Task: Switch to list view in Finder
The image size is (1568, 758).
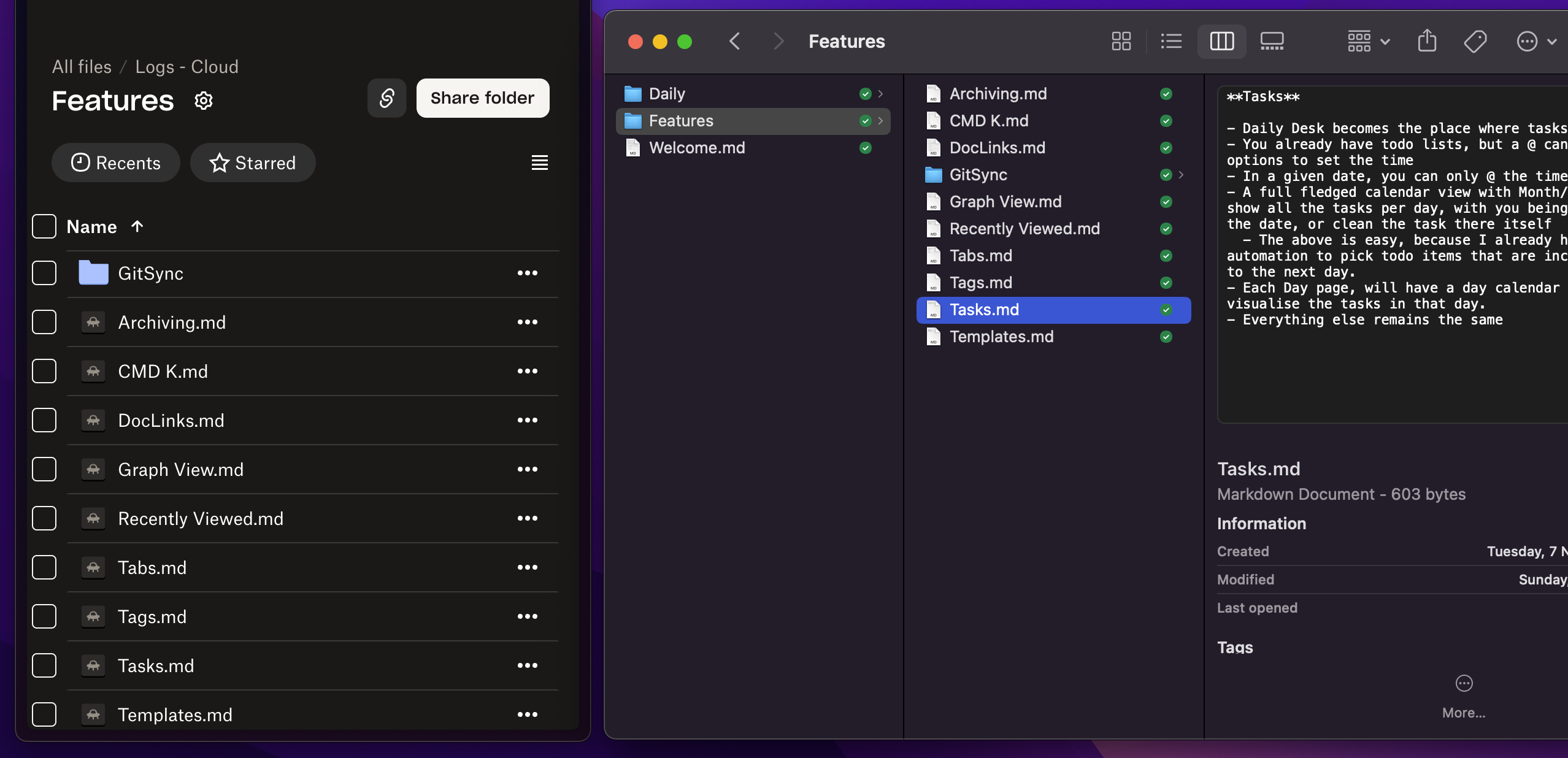Action: [1170, 41]
